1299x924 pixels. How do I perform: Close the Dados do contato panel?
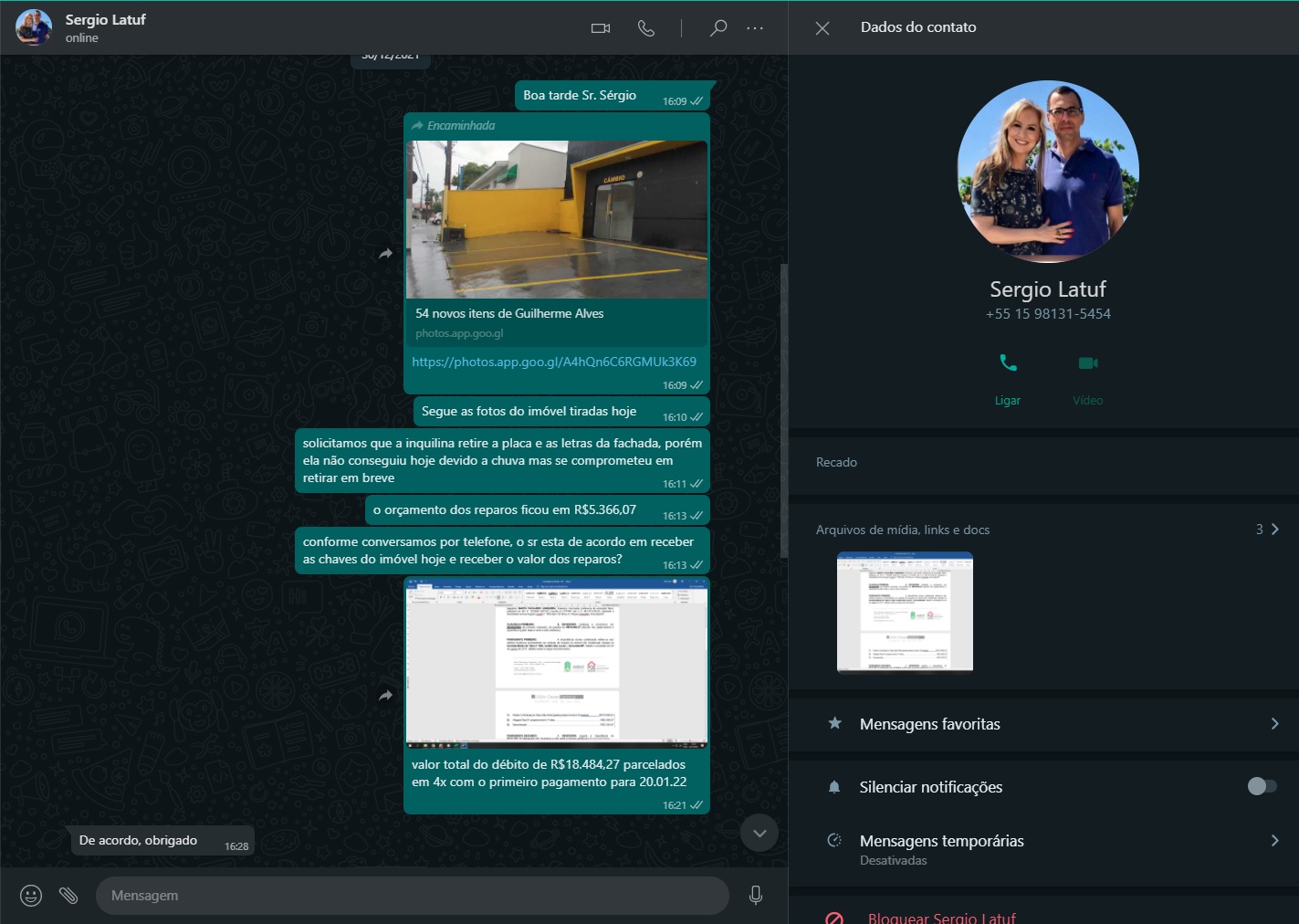tap(822, 28)
